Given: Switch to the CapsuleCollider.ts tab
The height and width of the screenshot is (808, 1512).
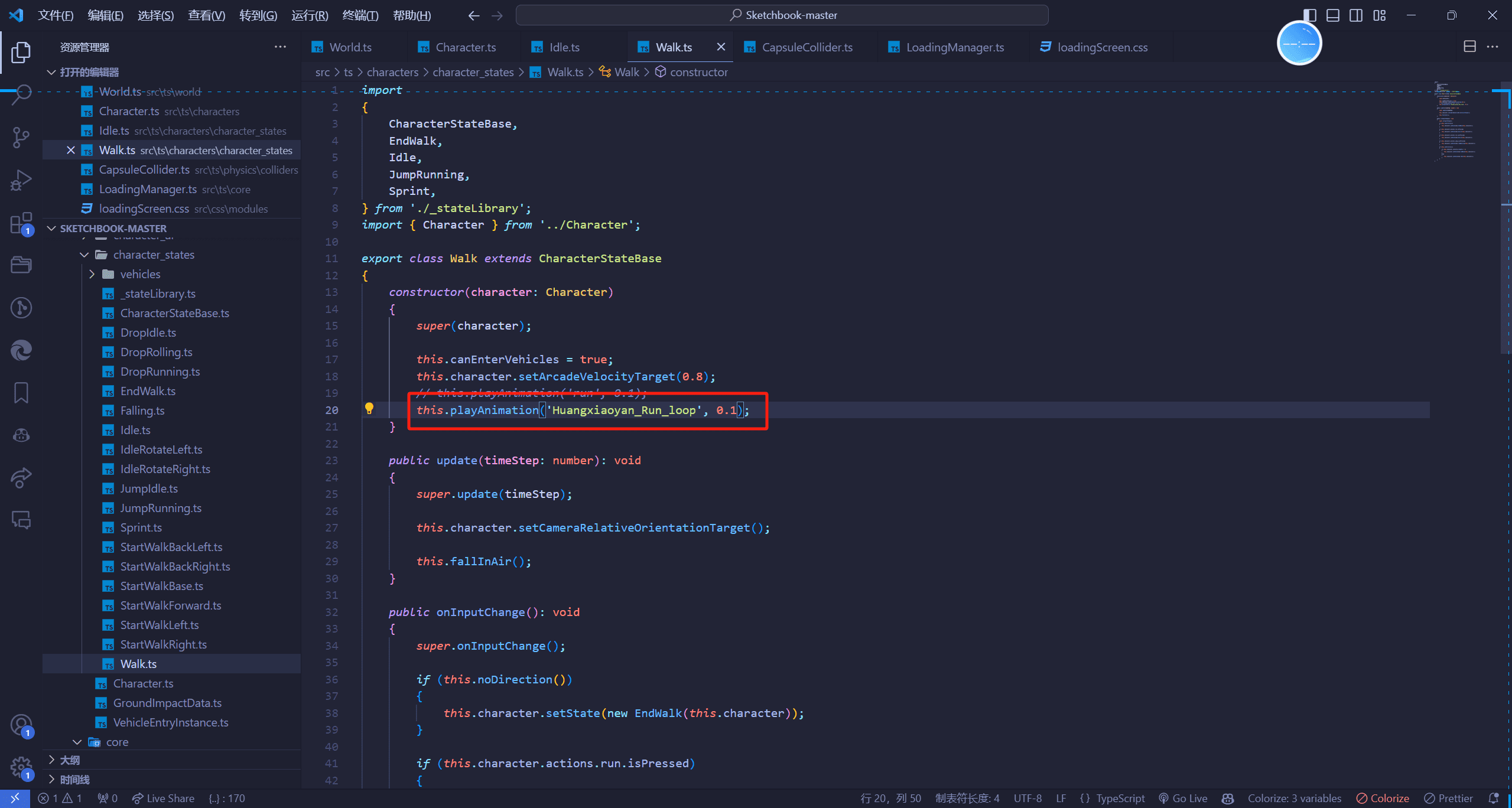Looking at the screenshot, I should click(x=807, y=47).
